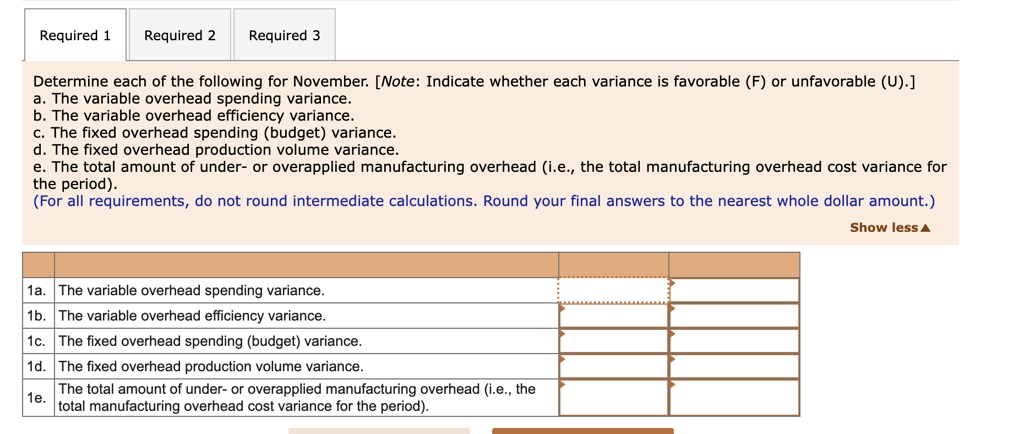Open the Required 2 tab

click(180, 35)
